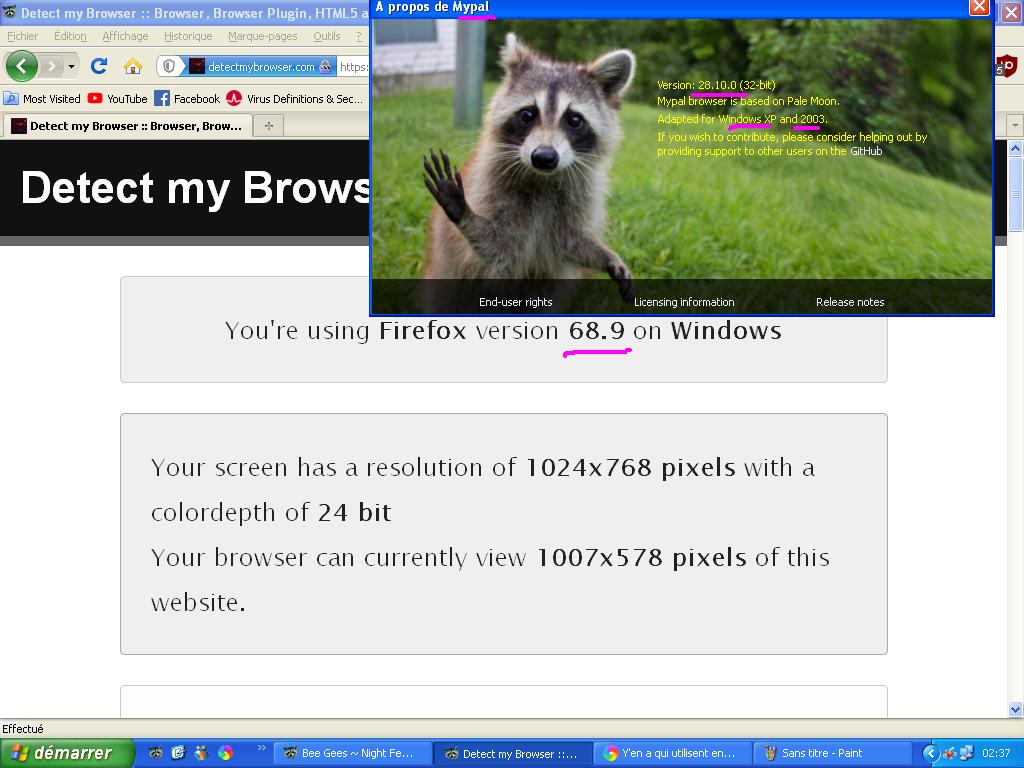Open the Virus Definitions & Sec... bookmark
The width and height of the screenshot is (1024, 768).
click(x=295, y=99)
